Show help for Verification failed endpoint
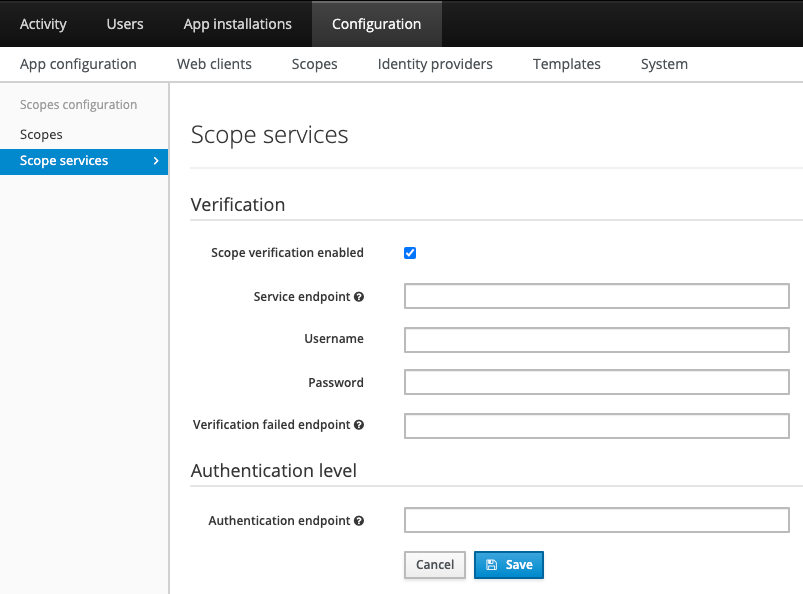803x594 pixels. click(359, 425)
